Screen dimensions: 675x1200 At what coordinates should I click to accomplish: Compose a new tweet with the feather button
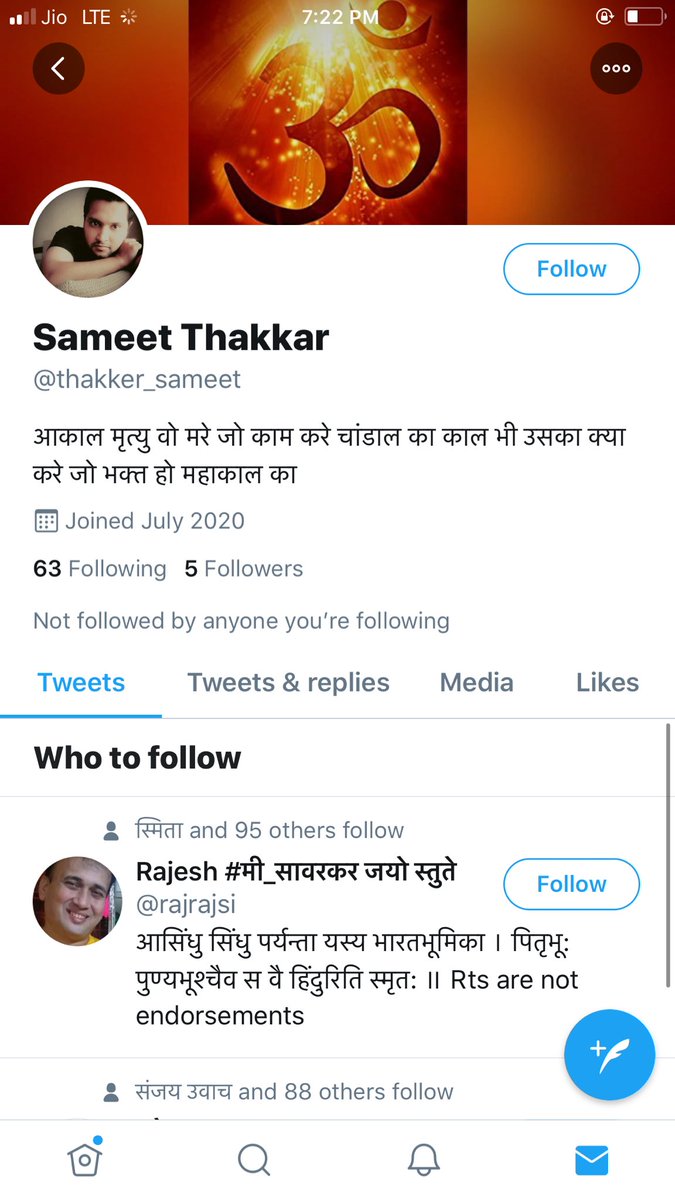pyautogui.click(x=609, y=1054)
